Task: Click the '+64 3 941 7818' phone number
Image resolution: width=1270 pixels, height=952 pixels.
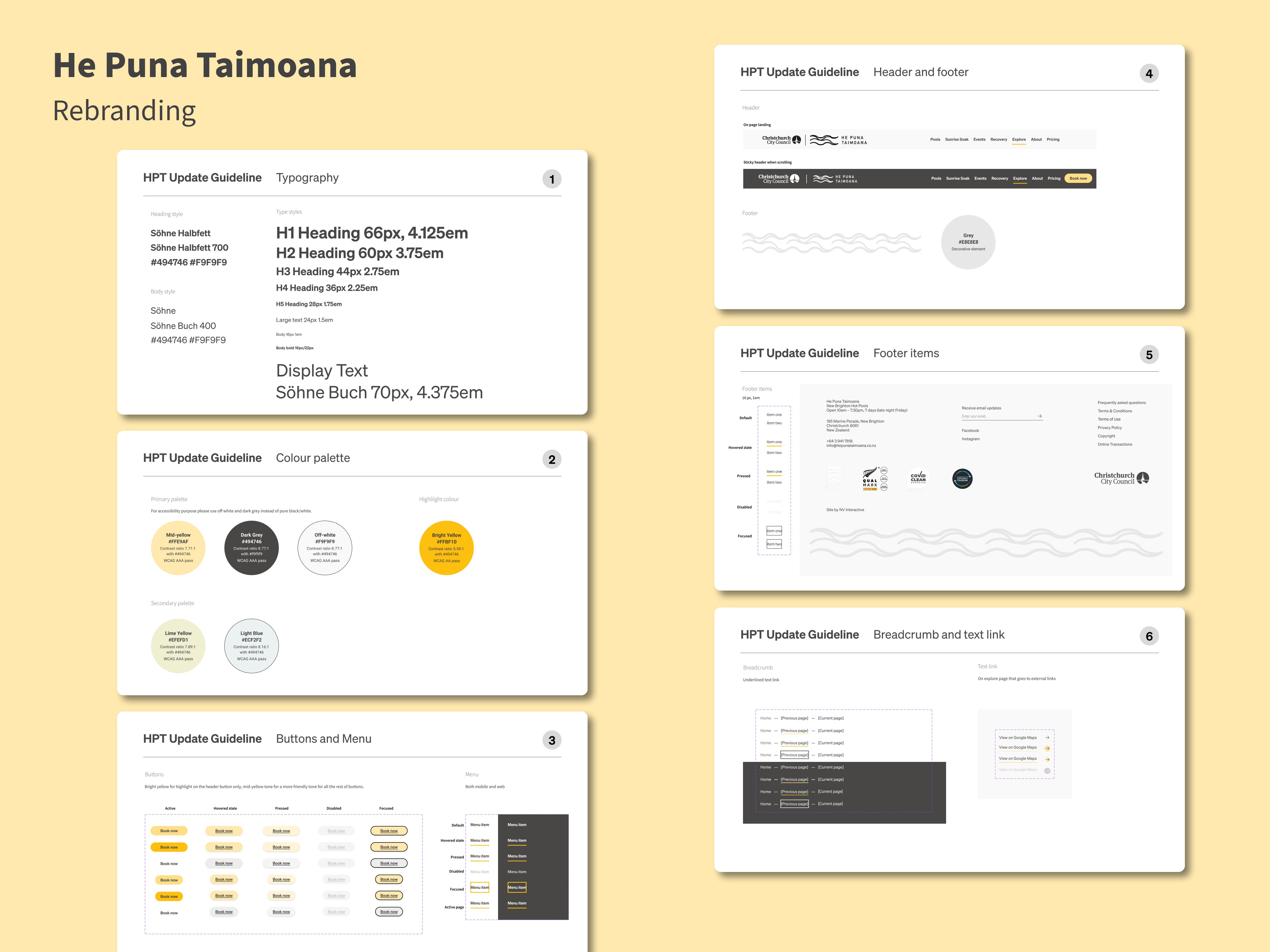Action: [839, 441]
